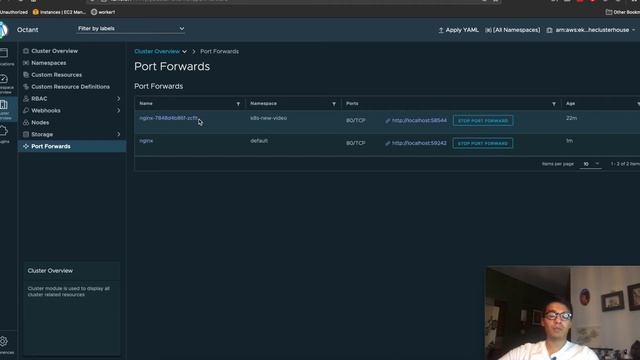The height and width of the screenshot is (360, 640).
Task: Stop port forward for localhost:59242
Action: pos(482,143)
